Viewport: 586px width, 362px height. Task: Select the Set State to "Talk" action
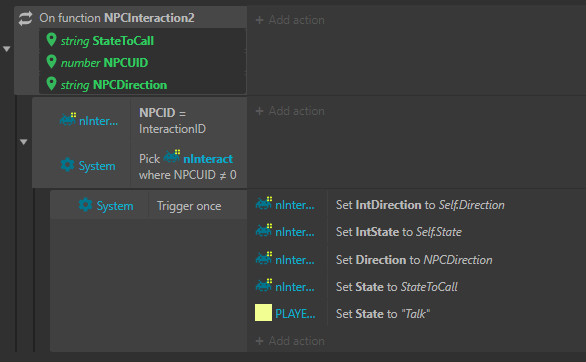[383, 313]
